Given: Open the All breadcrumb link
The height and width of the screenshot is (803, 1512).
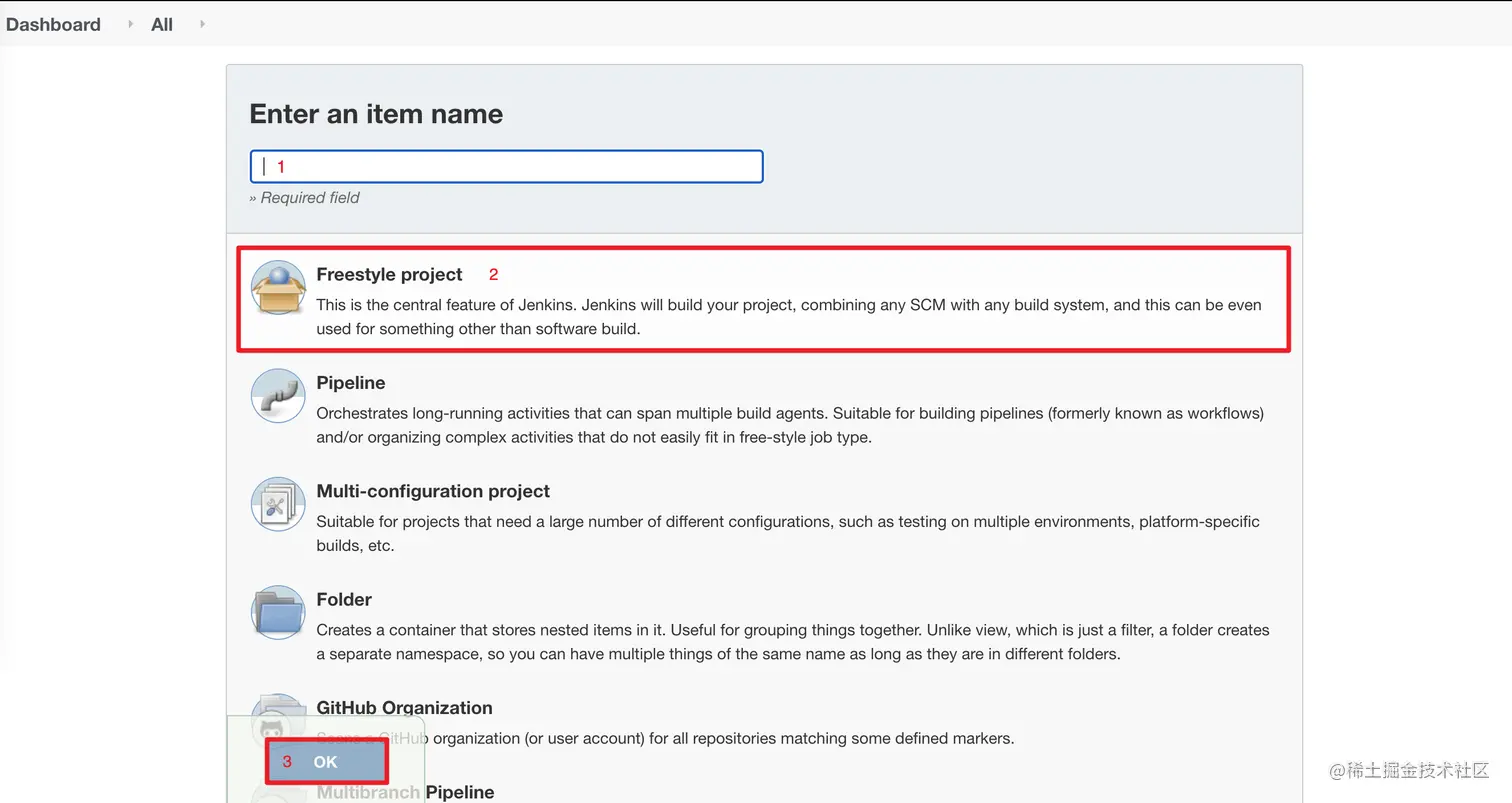Looking at the screenshot, I should click(x=162, y=24).
